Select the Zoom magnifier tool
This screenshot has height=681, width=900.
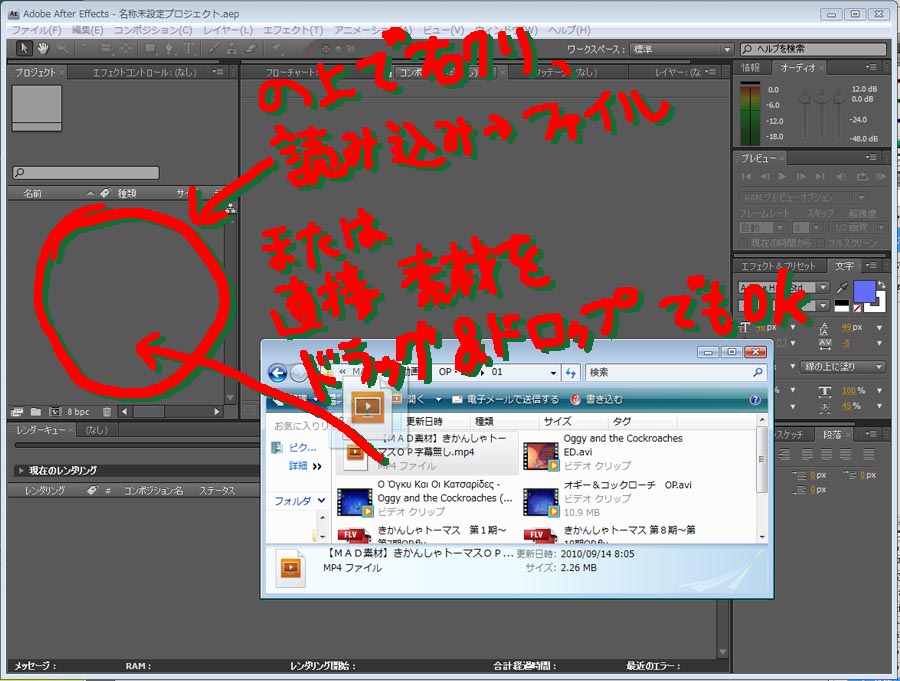coord(62,48)
